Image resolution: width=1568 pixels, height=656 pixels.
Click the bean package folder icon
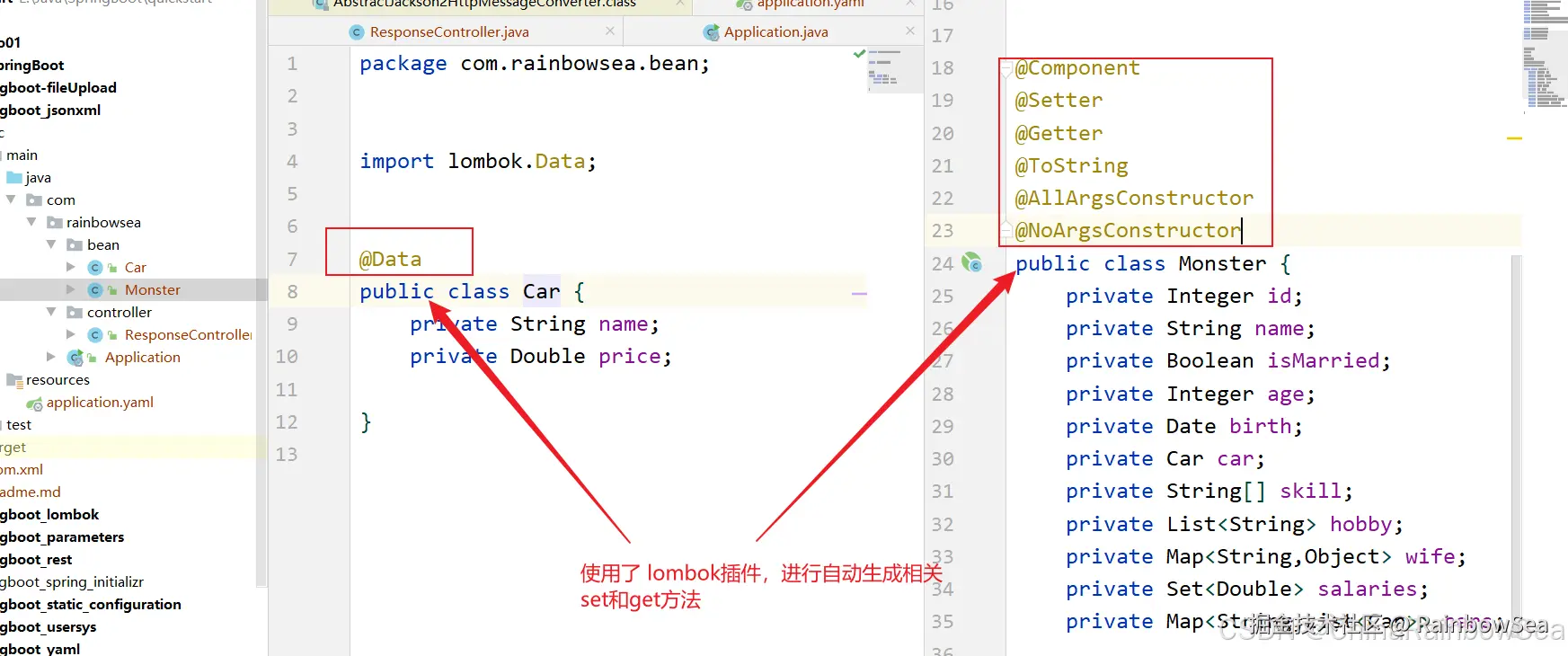point(75,245)
